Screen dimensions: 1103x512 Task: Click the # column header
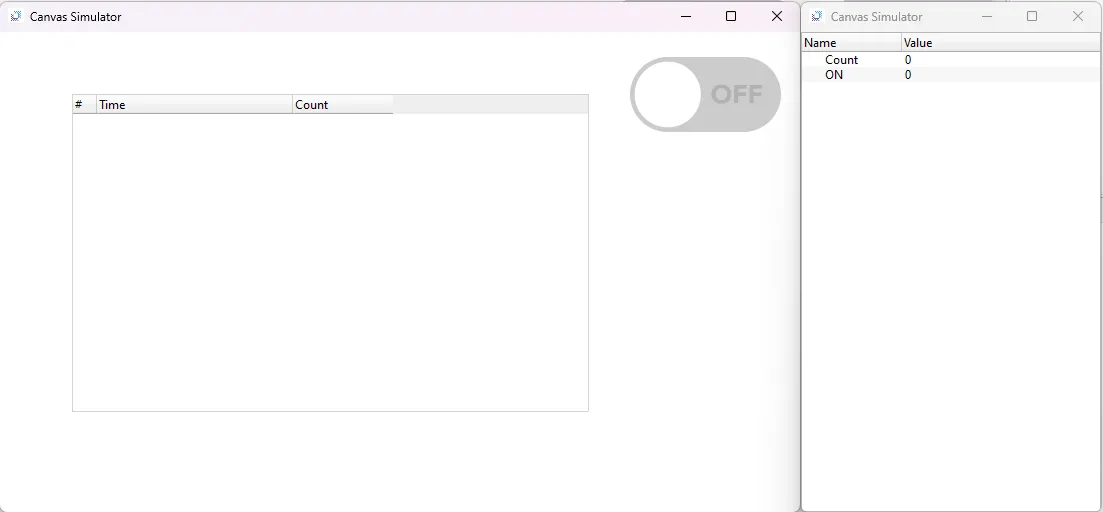[x=84, y=105]
